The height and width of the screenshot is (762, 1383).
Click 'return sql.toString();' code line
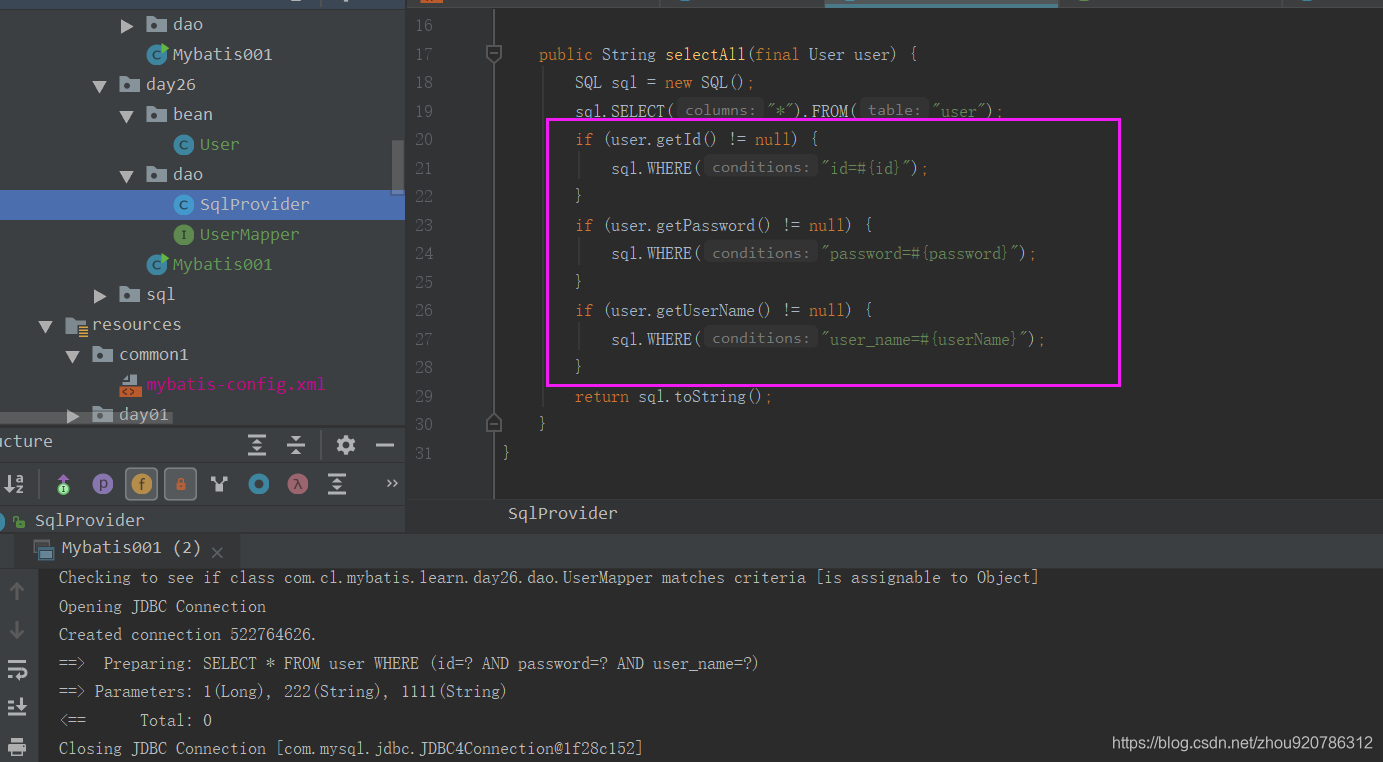pyautogui.click(x=674, y=396)
